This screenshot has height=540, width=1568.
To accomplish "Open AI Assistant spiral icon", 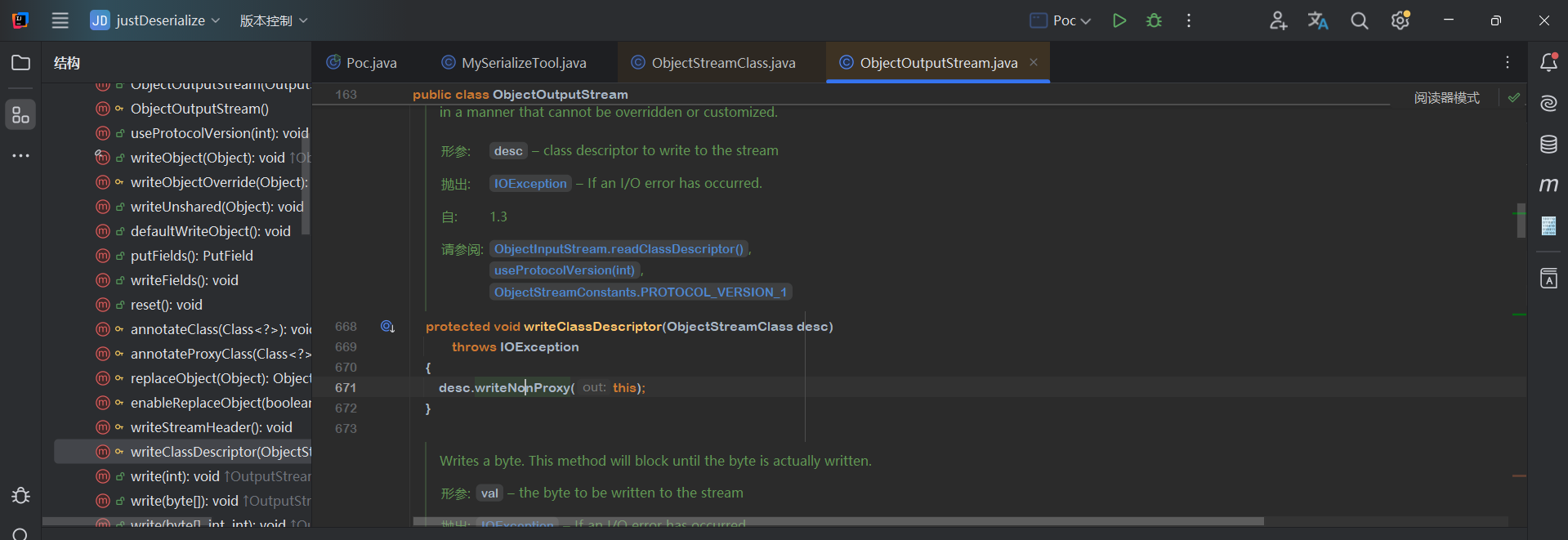I will (x=1548, y=103).
